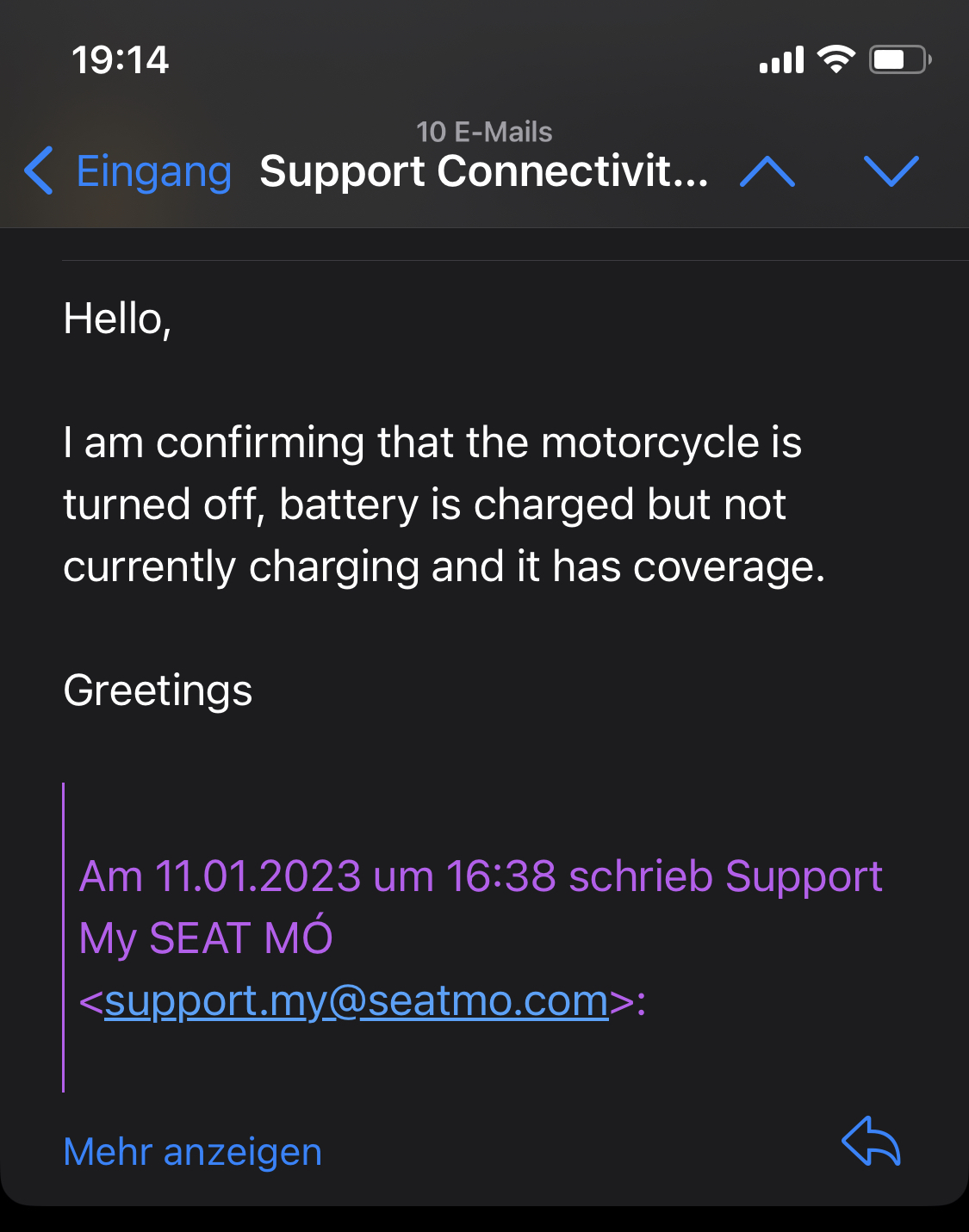The height and width of the screenshot is (1232, 969).
Task: Tap the Support Connectivit... subject title
Action: (x=483, y=171)
